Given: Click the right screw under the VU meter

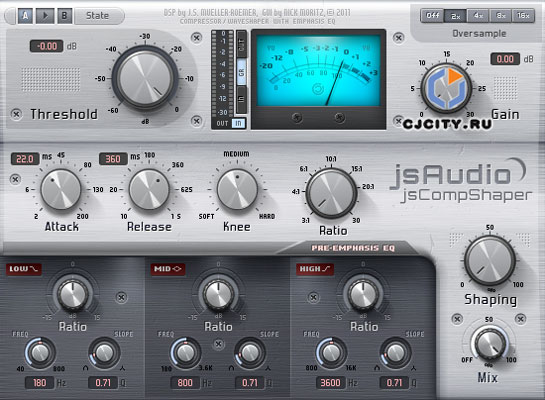Looking at the screenshot, I should (340, 118).
